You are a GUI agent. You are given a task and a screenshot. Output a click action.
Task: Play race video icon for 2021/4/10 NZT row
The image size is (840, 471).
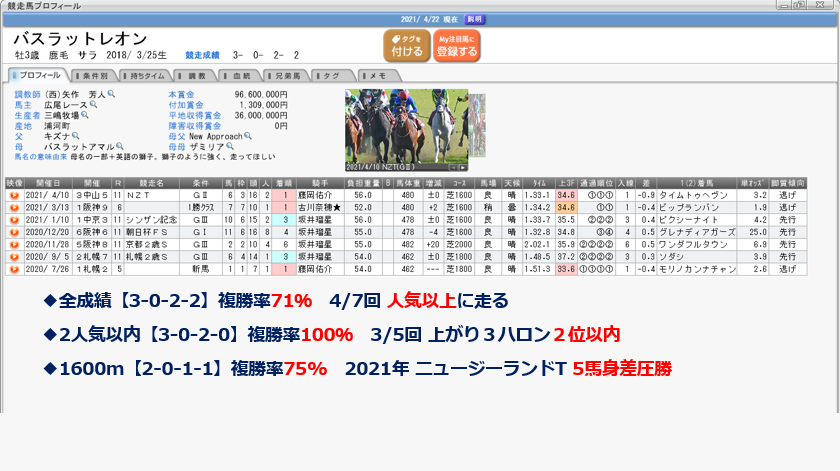click(14, 196)
